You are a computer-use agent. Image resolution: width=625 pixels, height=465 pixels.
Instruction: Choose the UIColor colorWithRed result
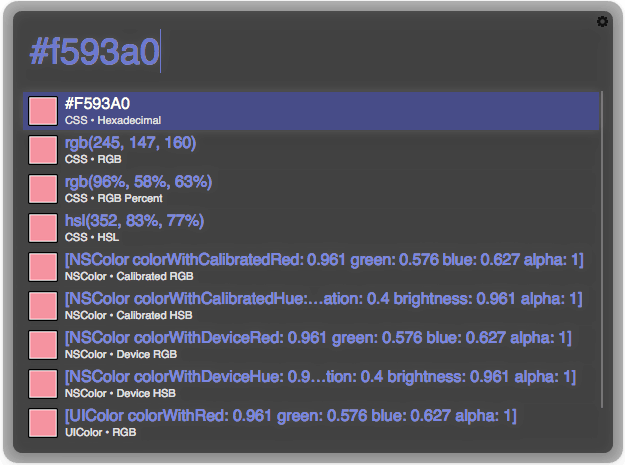(x=311, y=423)
